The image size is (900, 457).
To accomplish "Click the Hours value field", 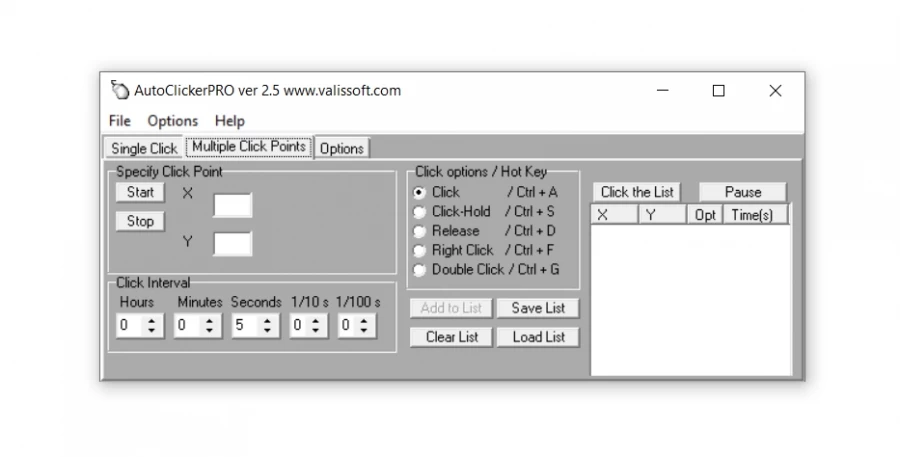I will point(131,326).
